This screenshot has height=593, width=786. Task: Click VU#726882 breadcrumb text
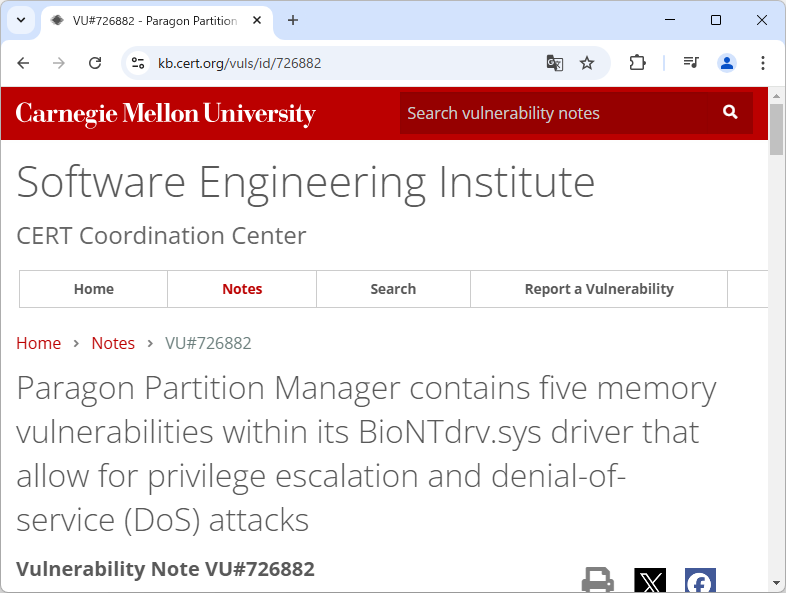click(x=209, y=343)
